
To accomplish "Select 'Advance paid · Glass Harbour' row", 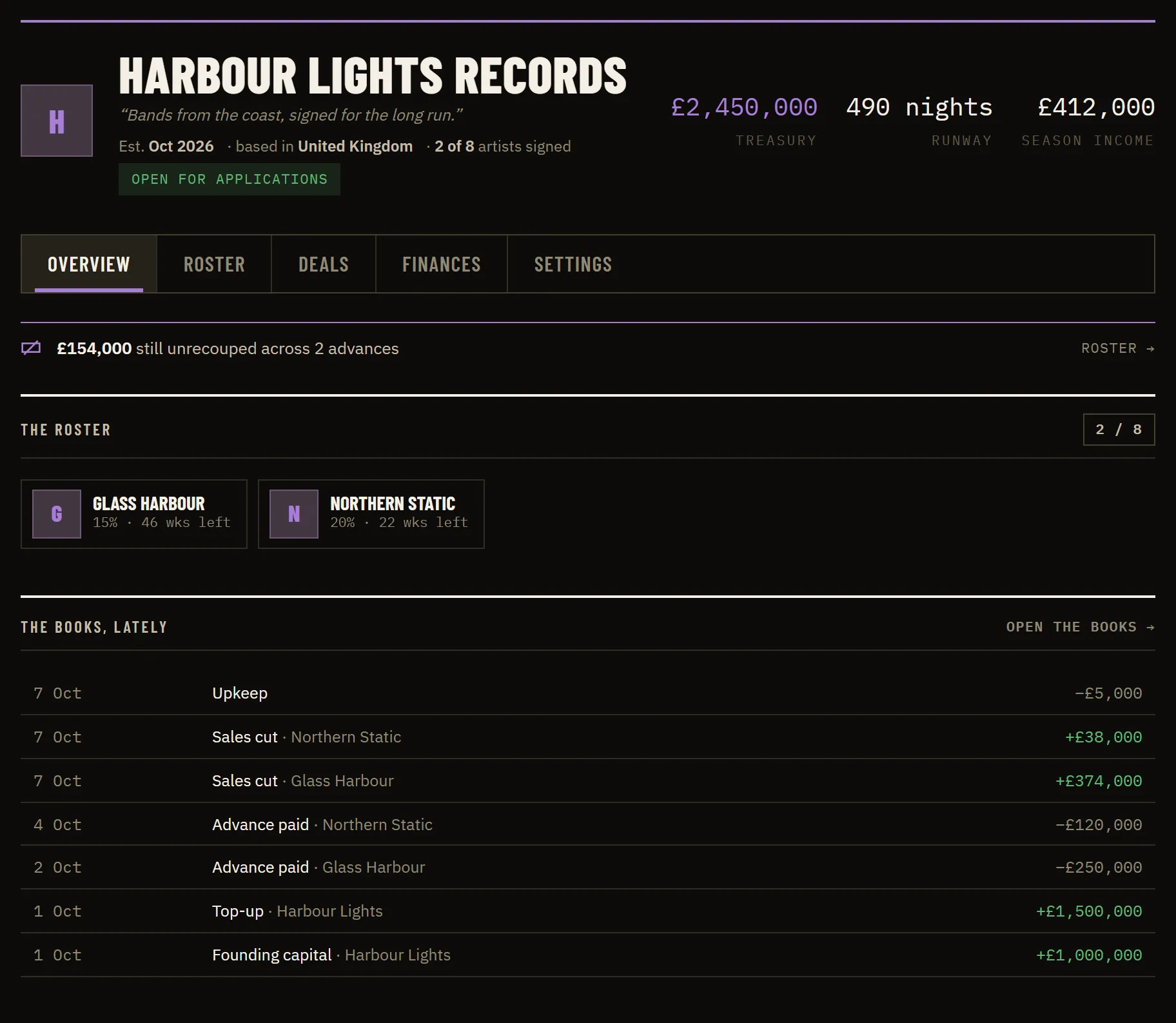I will point(588,868).
